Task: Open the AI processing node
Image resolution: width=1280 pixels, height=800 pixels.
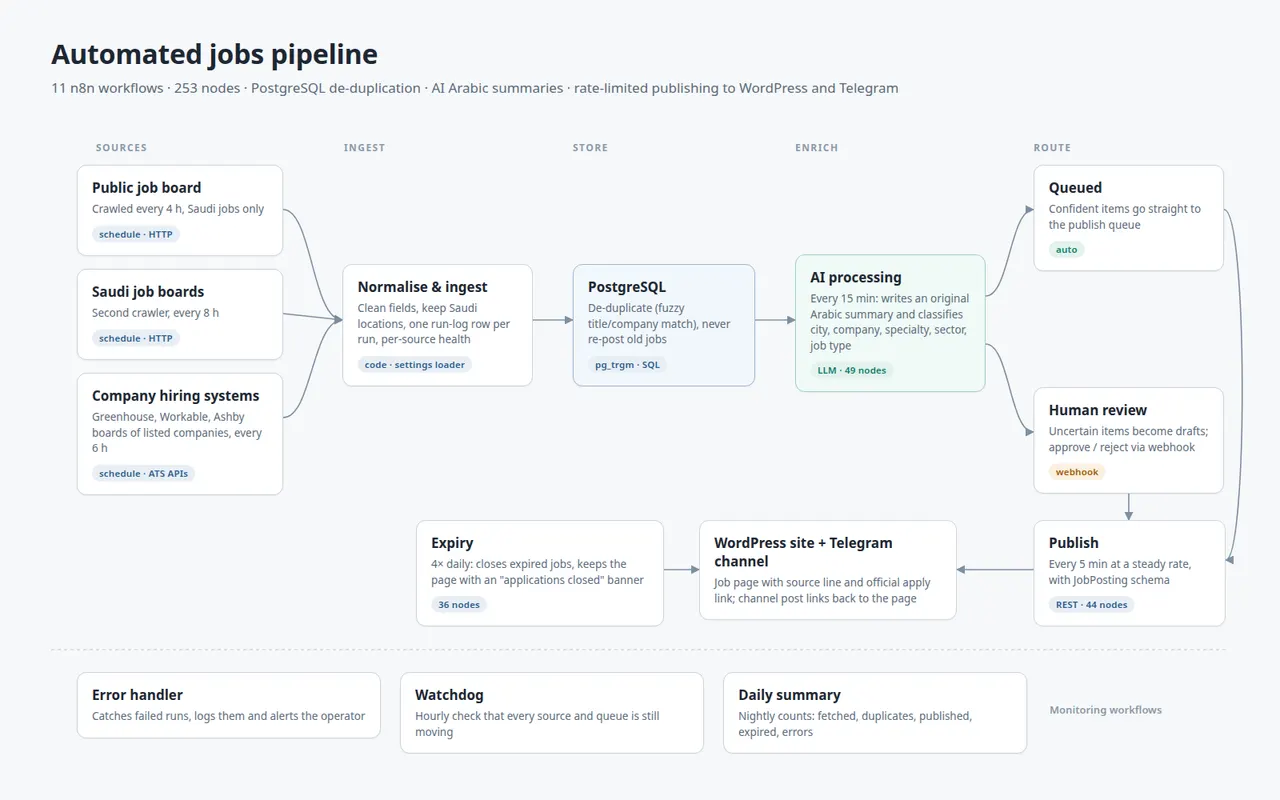Action: 890,323
